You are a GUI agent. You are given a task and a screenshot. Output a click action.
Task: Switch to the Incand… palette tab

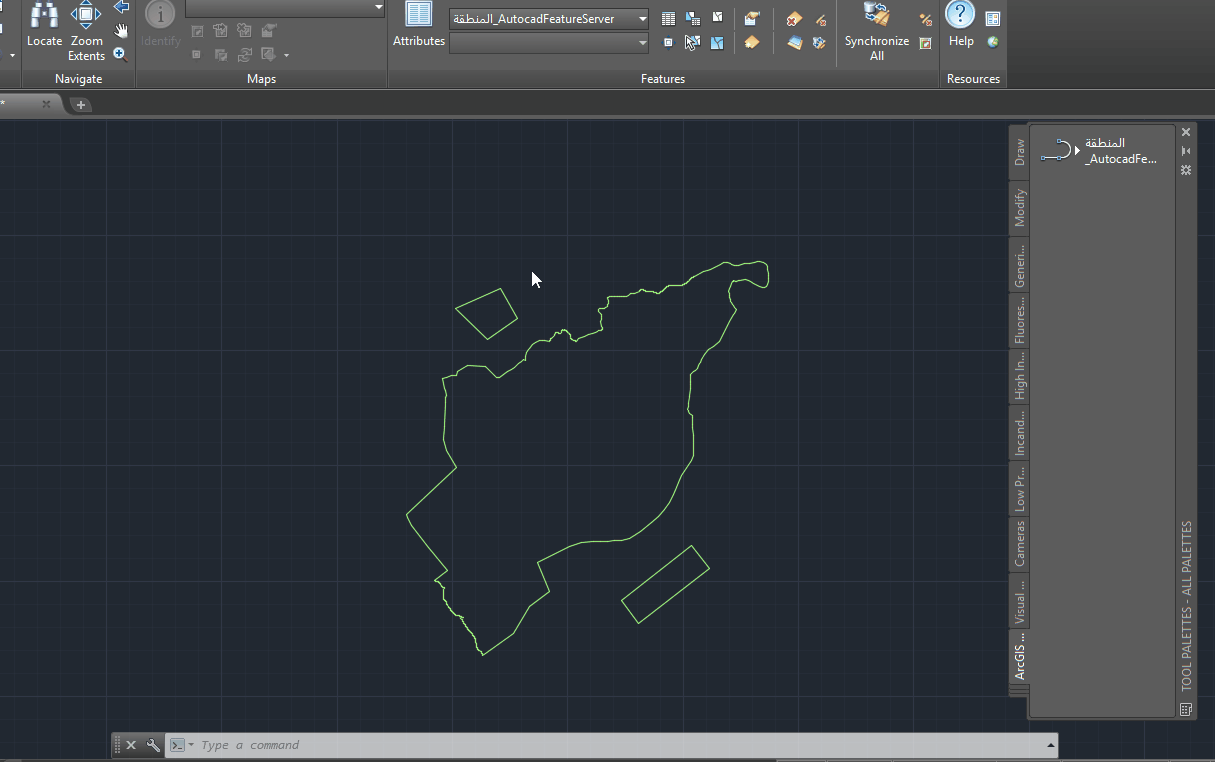(x=1019, y=434)
